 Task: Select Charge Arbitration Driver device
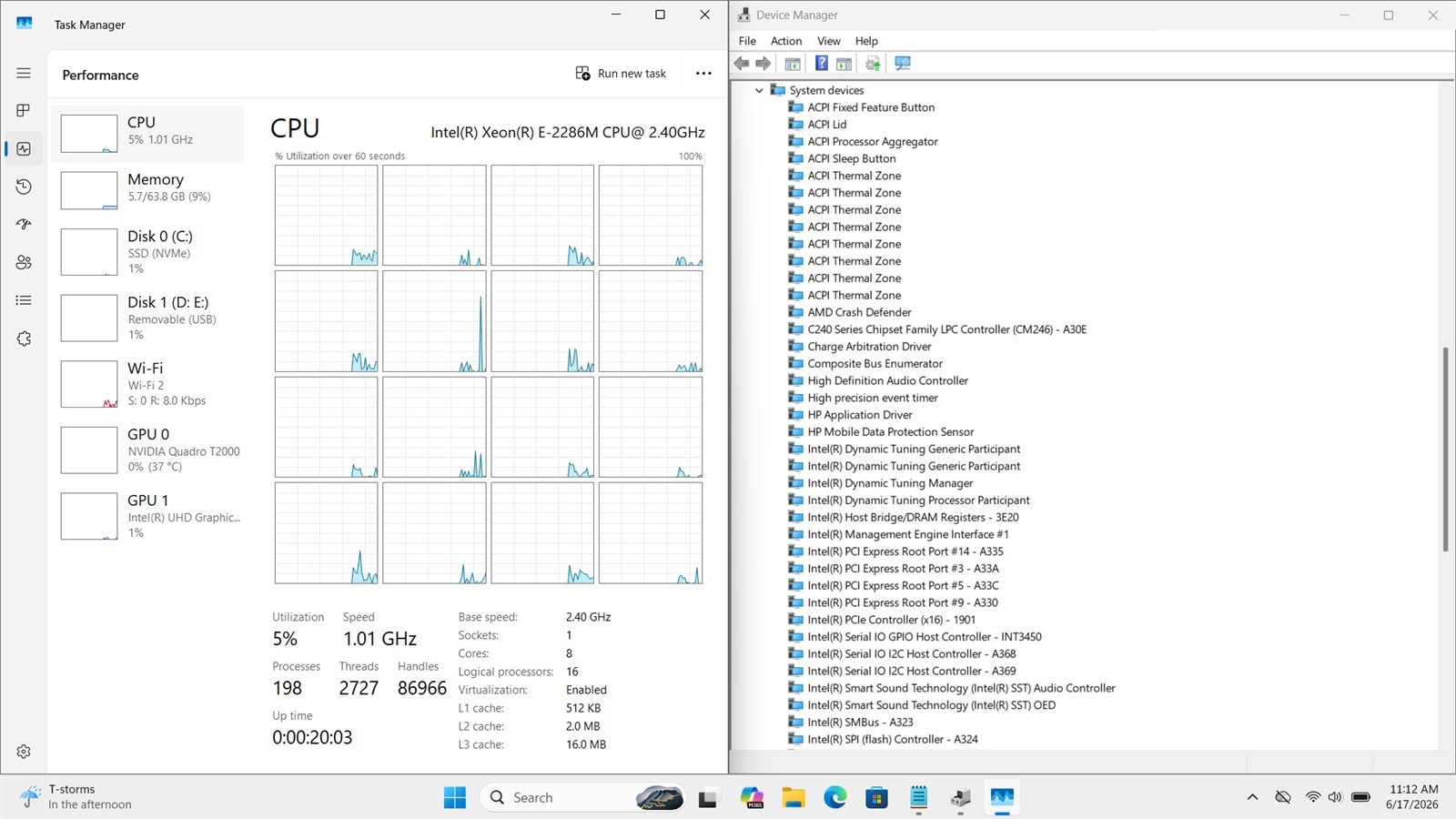point(869,347)
